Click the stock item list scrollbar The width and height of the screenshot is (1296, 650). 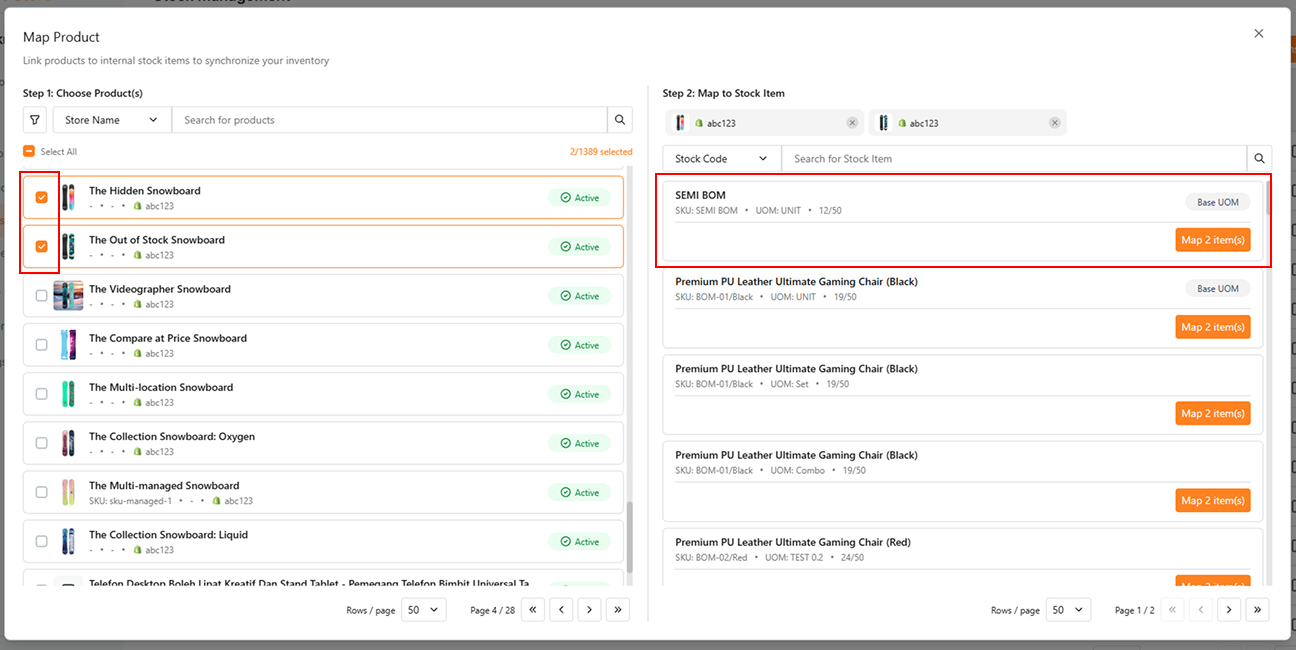point(1268,196)
